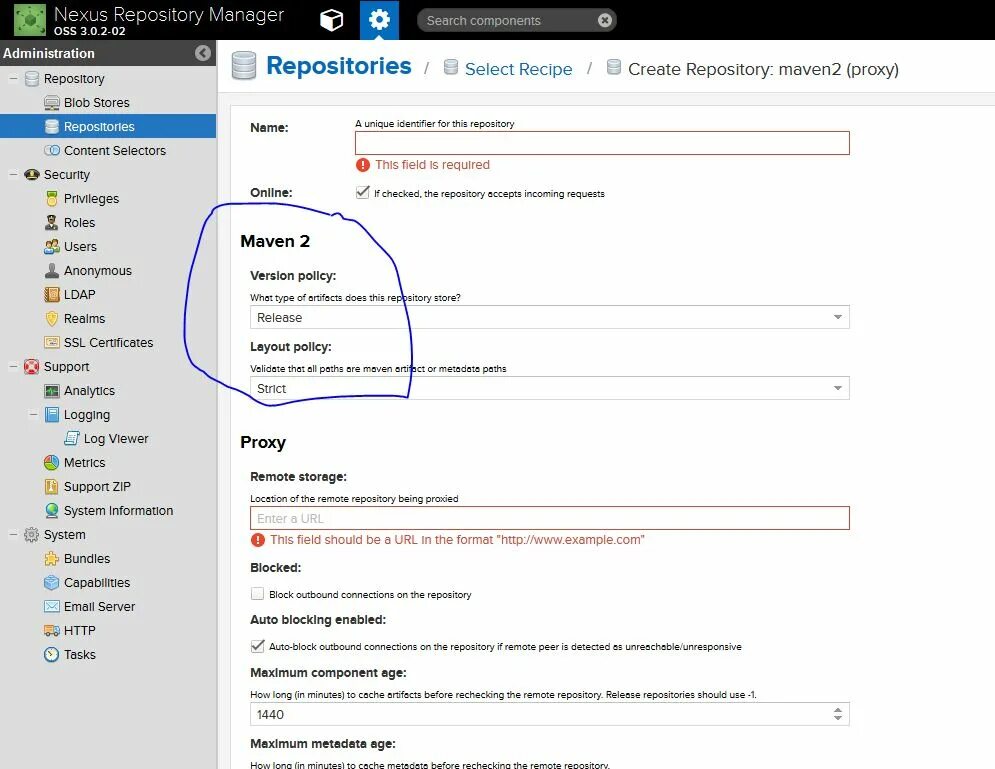Click the Blob Stores icon
This screenshot has height=769, width=995.
tap(51, 103)
